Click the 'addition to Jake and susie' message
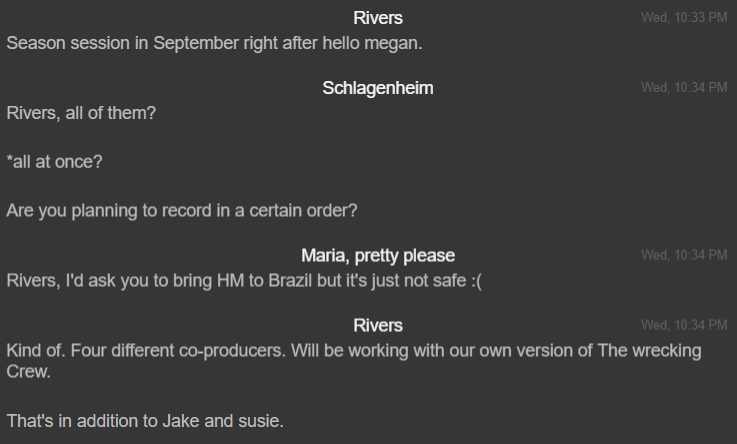 click(x=145, y=421)
